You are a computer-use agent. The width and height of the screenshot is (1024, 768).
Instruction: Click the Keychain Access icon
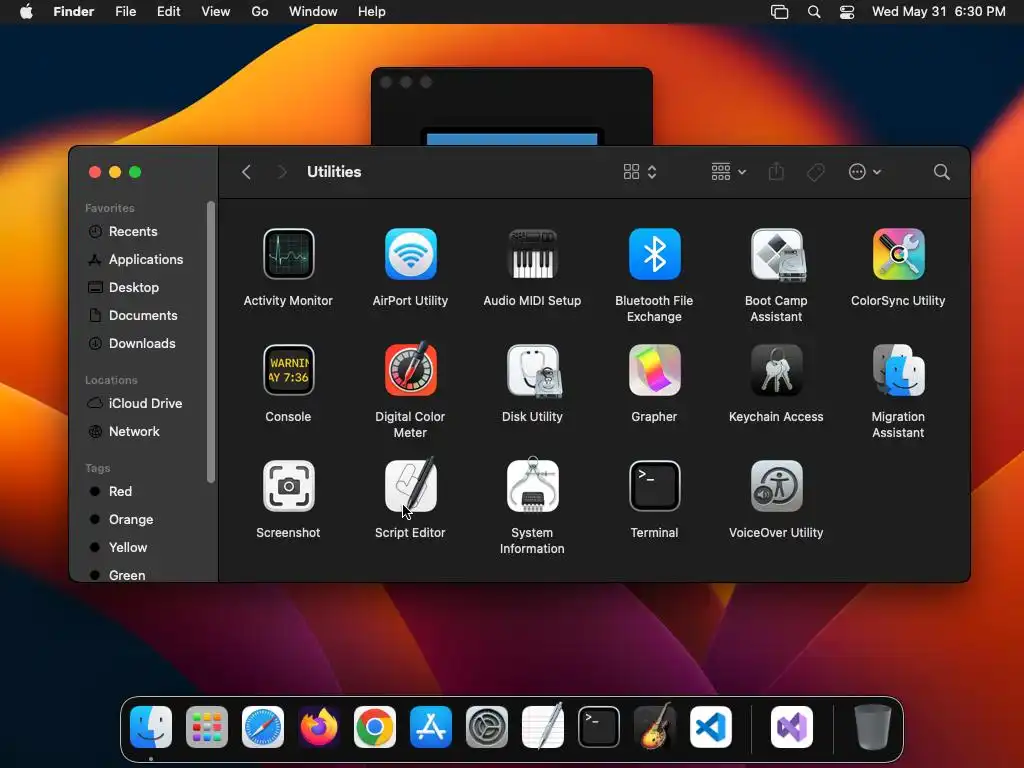click(776, 370)
